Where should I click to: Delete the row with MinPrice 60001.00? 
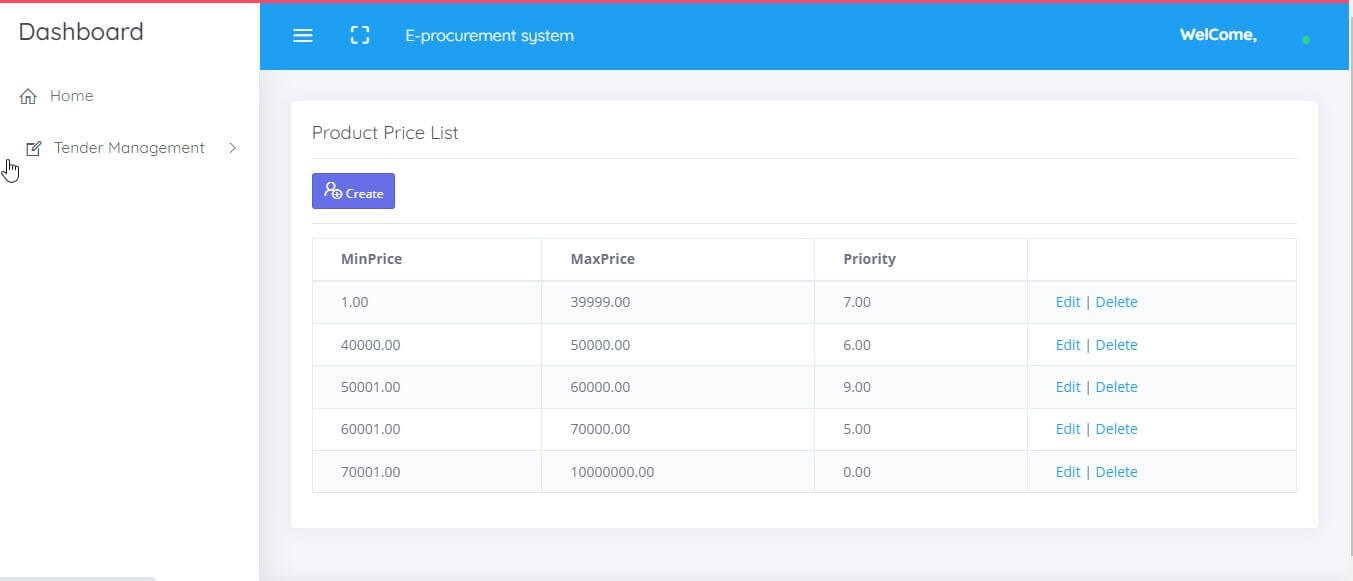tap(1116, 429)
